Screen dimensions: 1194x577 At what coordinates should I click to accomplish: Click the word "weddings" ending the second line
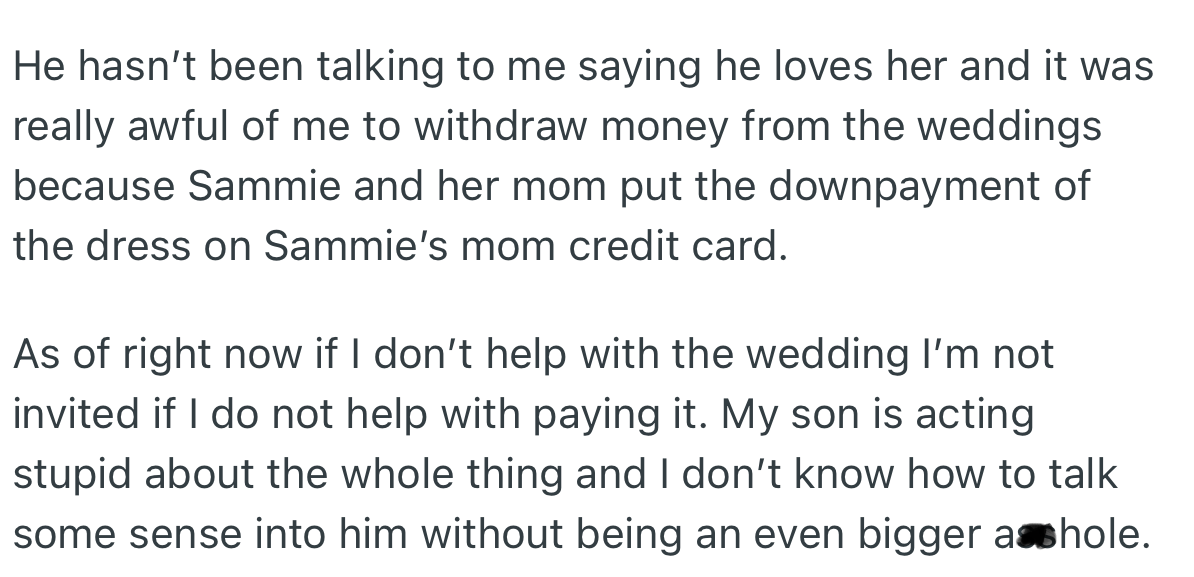[1009, 127]
